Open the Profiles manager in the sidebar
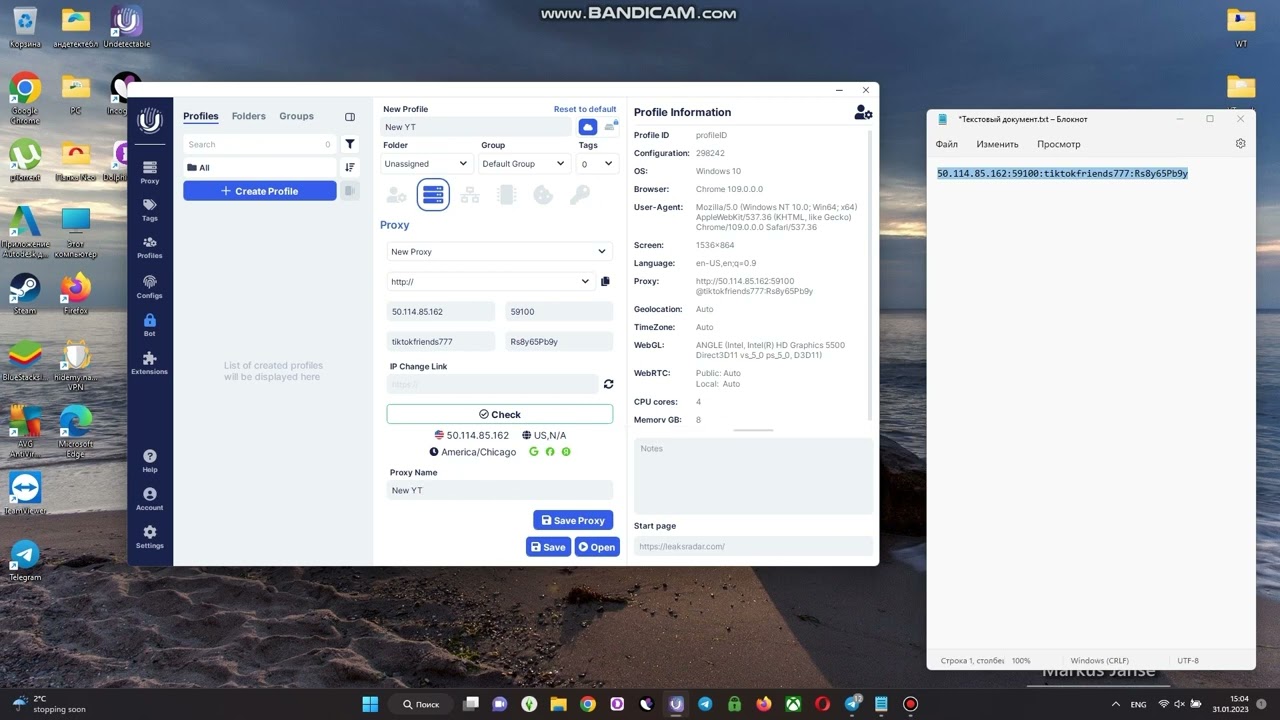This screenshot has height=720, width=1280. tap(150, 247)
